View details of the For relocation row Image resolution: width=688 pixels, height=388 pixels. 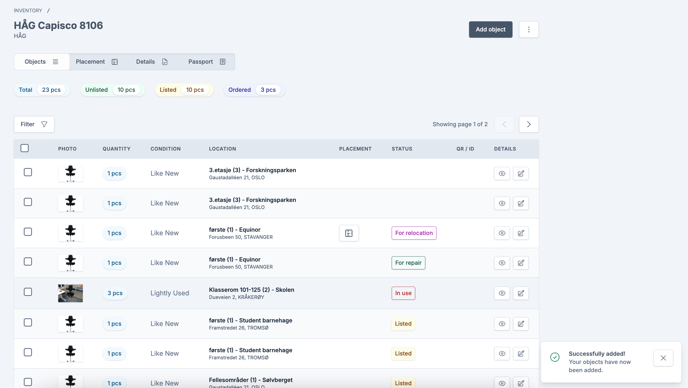click(x=502, y=233)
